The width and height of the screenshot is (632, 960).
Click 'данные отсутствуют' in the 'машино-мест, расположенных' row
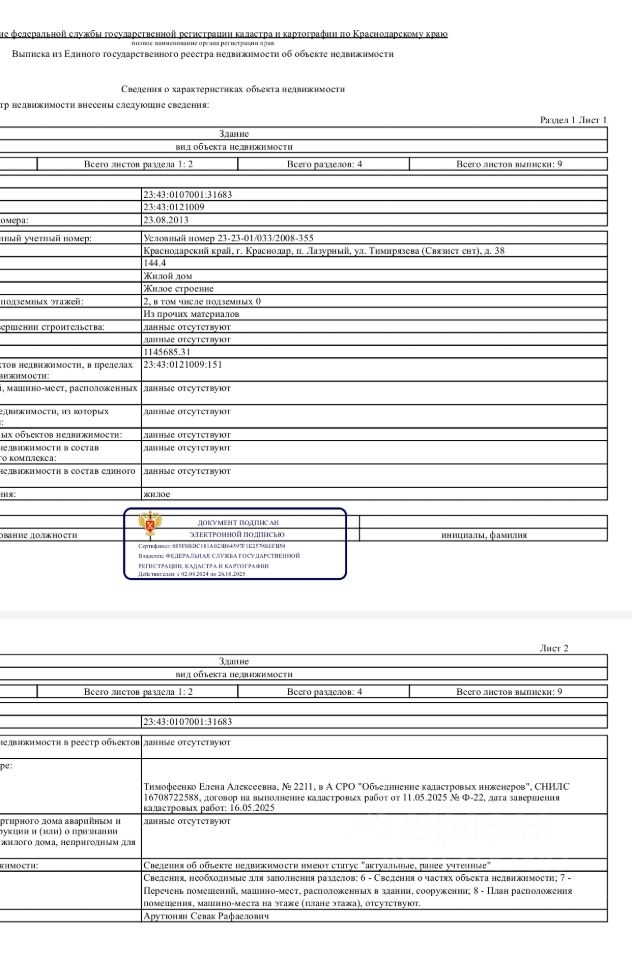pyautogui.click(x=187, y=388)
